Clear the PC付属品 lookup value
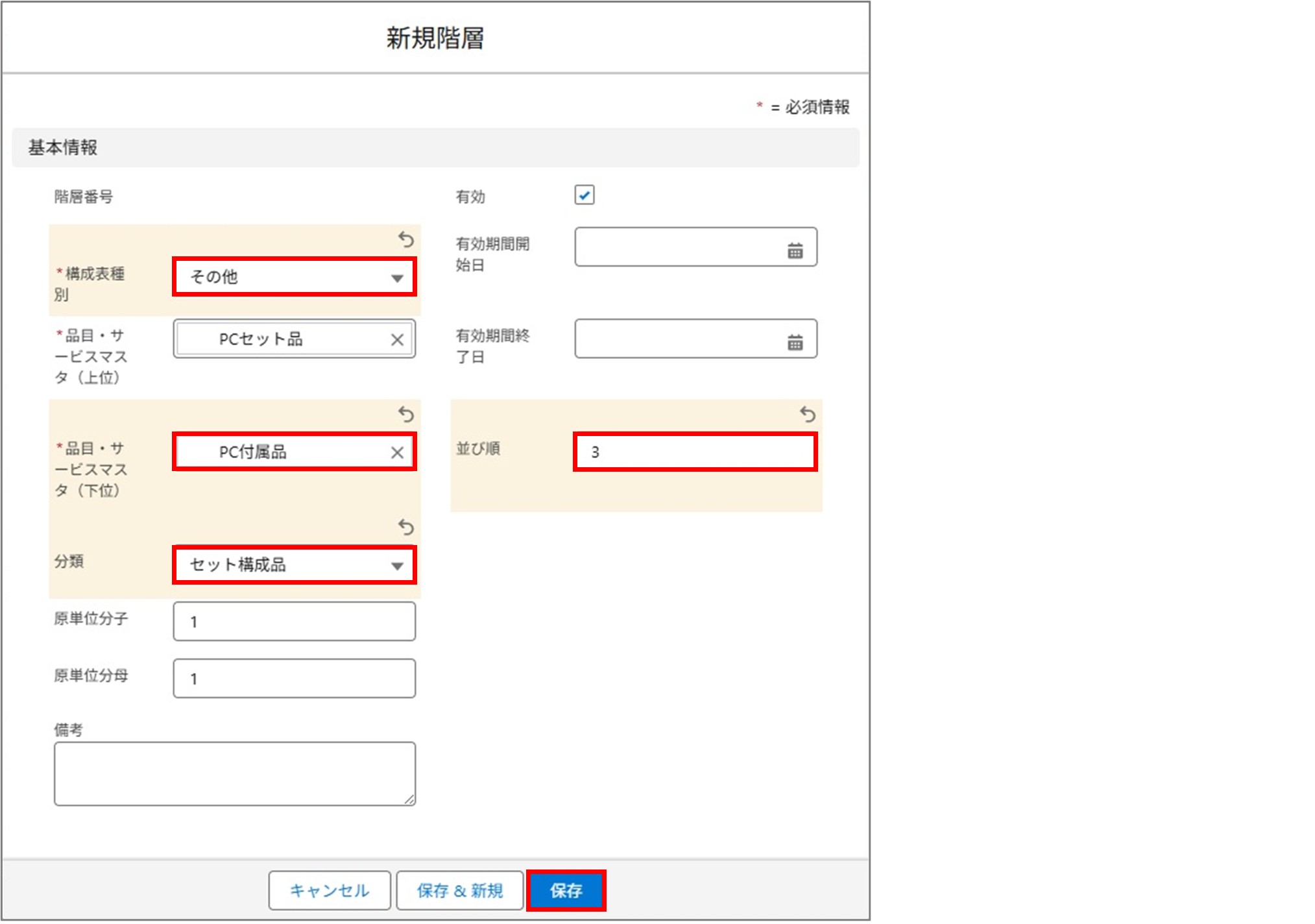 click(x=397, y=452)
